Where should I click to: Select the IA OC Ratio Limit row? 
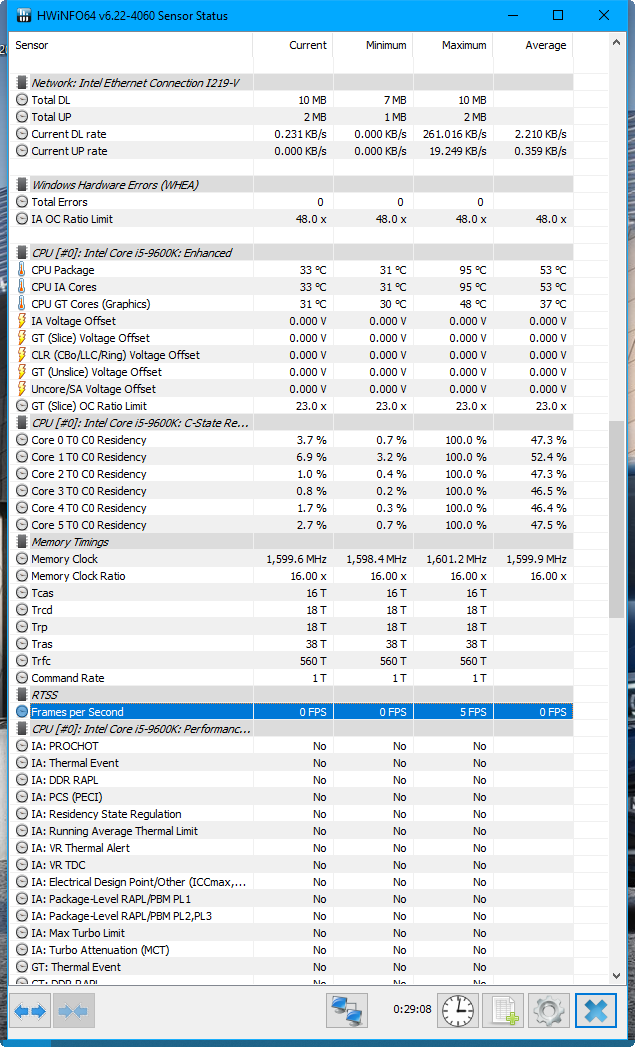(x=291, y=219)
